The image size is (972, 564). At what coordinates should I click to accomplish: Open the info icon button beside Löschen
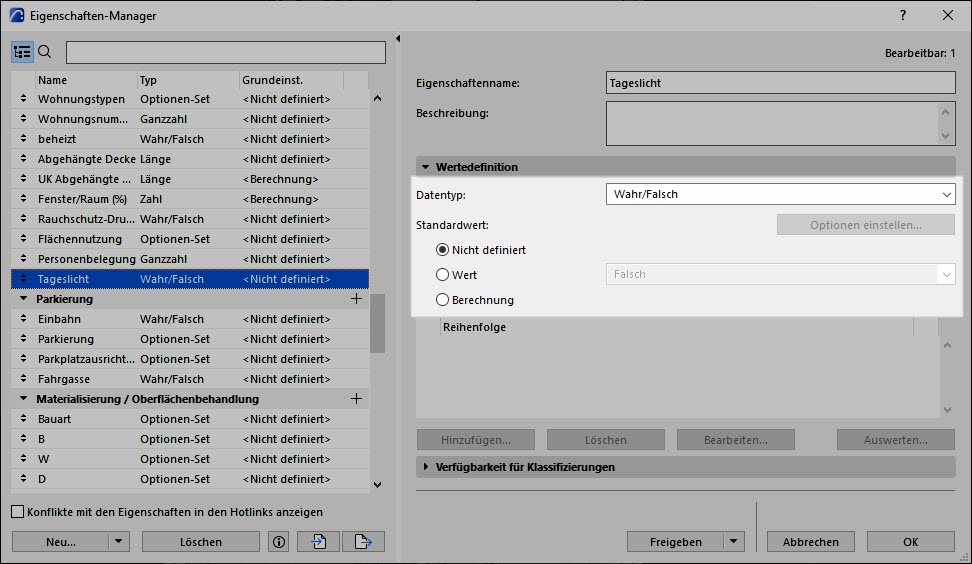(x=279, y=542)
